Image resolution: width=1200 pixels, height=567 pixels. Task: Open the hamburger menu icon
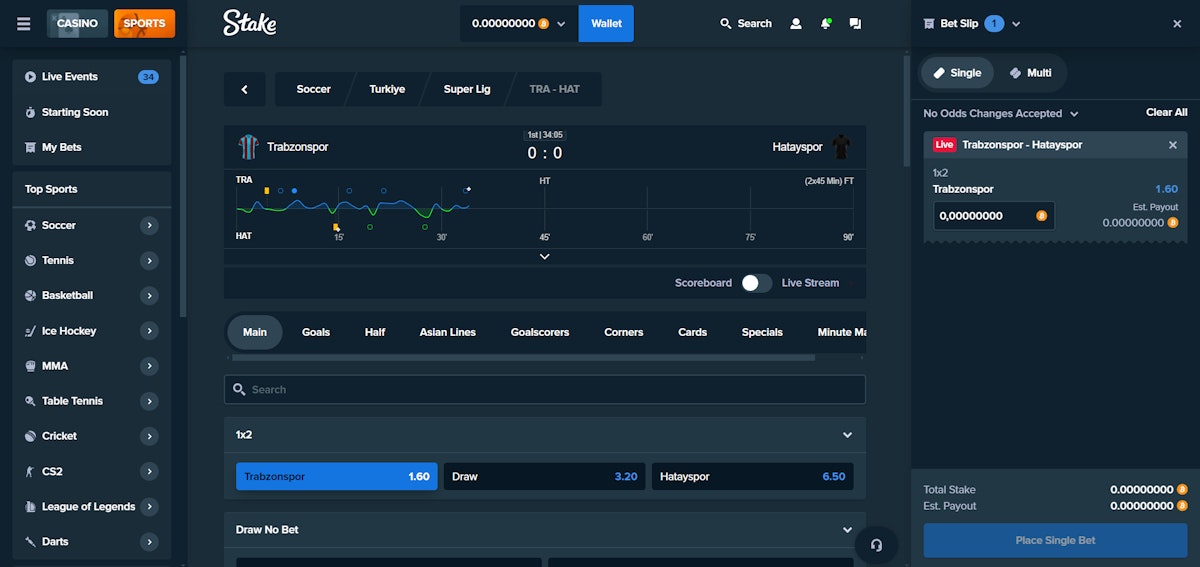[23, 23]
